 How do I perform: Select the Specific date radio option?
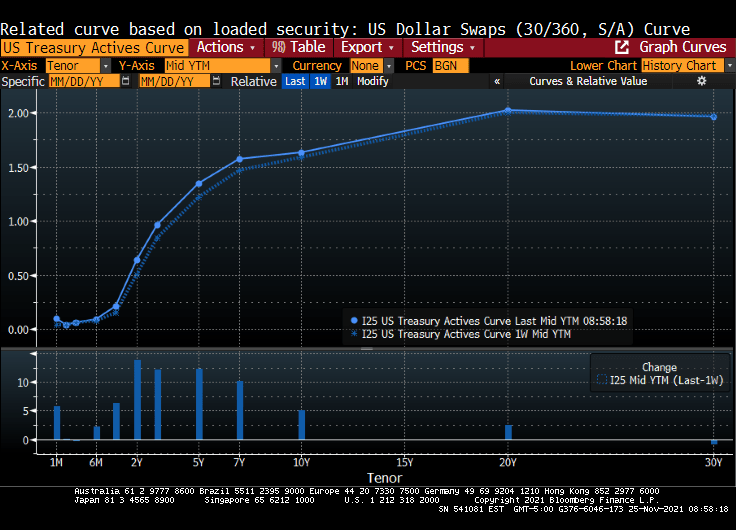[x=22, y=81]
